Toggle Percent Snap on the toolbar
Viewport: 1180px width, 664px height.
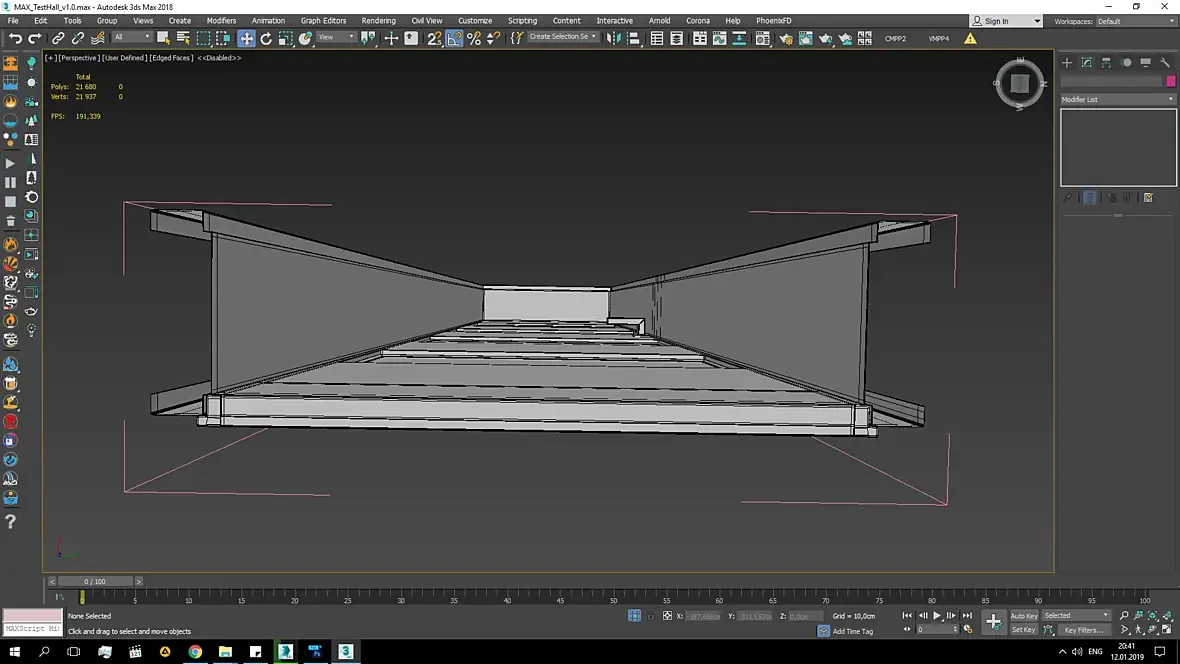pyautogui.click(x=474, y=38)
